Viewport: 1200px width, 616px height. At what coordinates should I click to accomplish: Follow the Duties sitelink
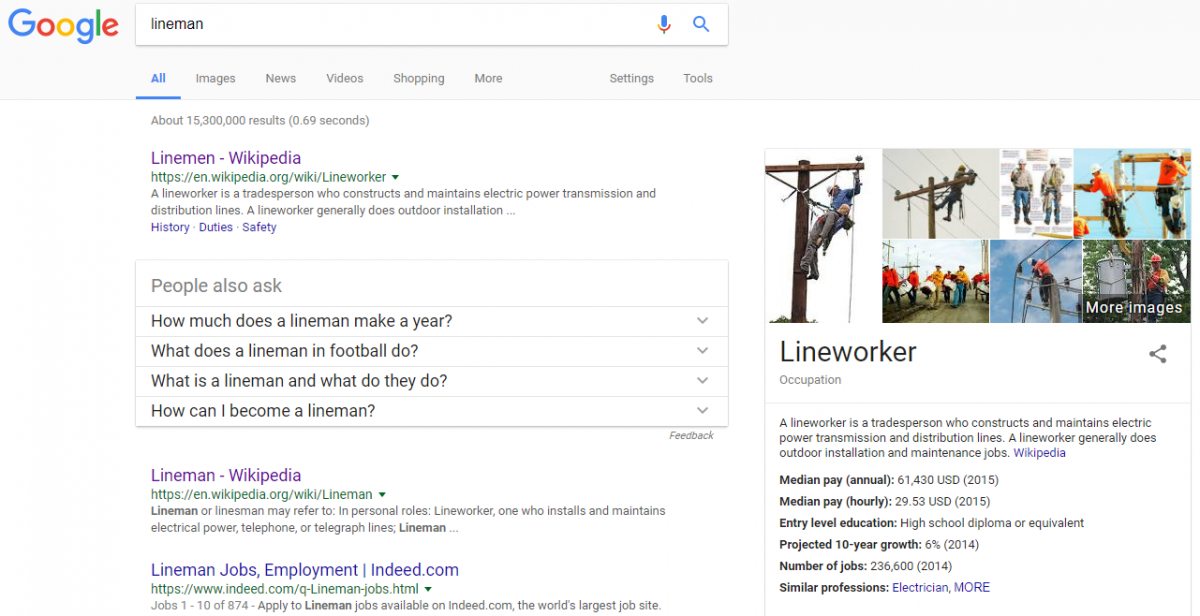pyautogui.click(x=216, y=227)
